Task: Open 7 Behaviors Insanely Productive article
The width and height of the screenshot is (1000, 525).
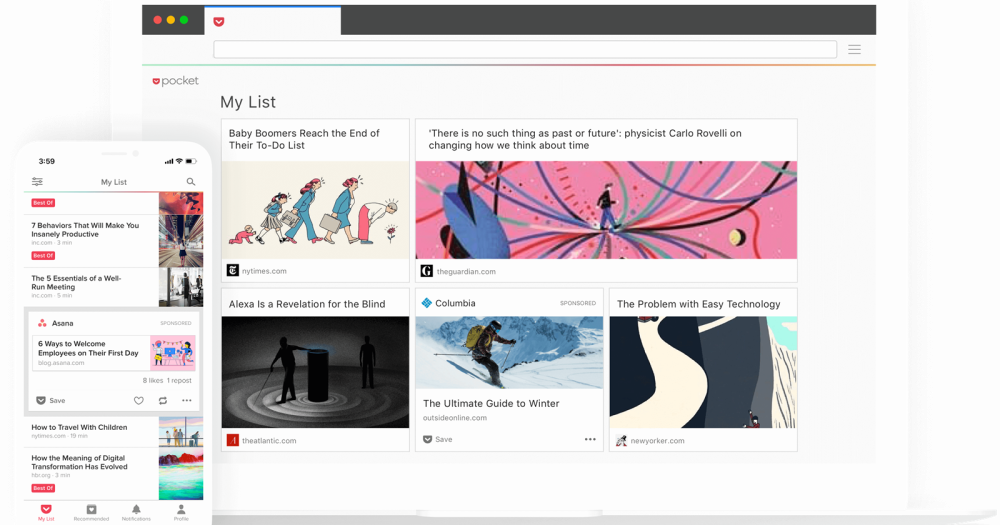Action: click(85, 230)
